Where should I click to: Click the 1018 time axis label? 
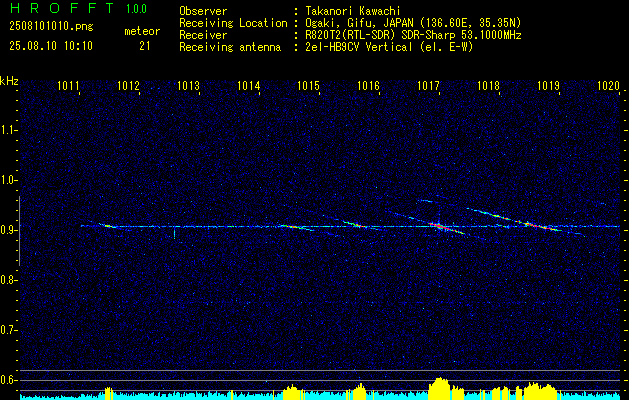point(489,85)
